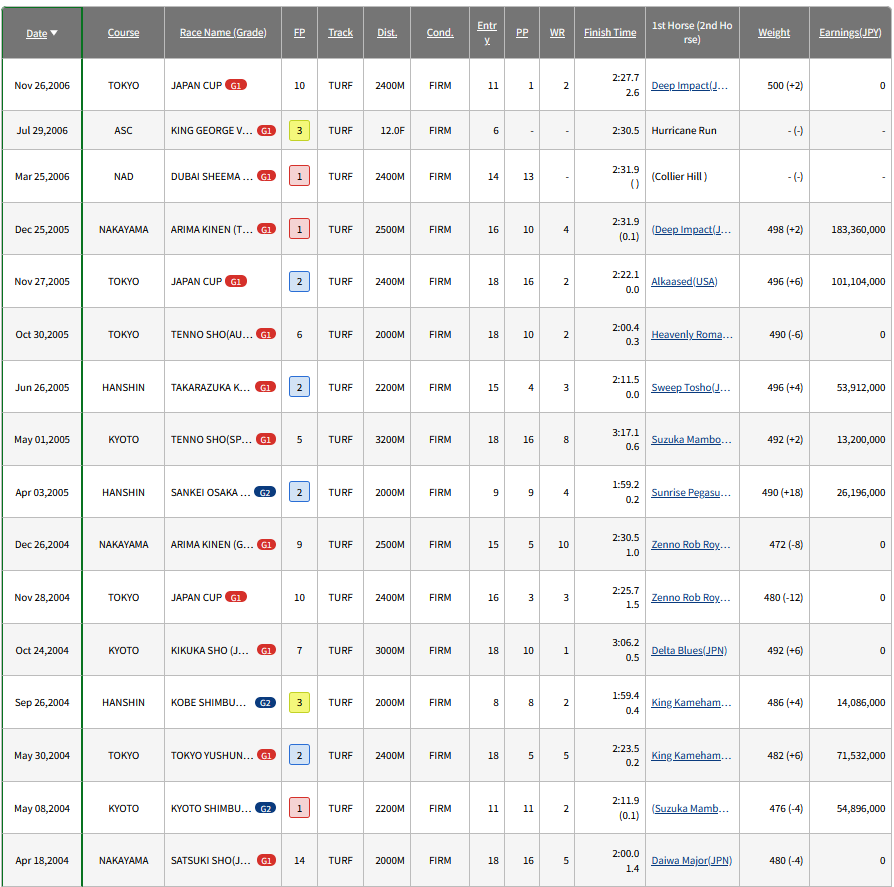This screenshot has height=887, width=894.
Task: Click G1 badge on Japan Cup 2006 row
Action: coord(235,86)
